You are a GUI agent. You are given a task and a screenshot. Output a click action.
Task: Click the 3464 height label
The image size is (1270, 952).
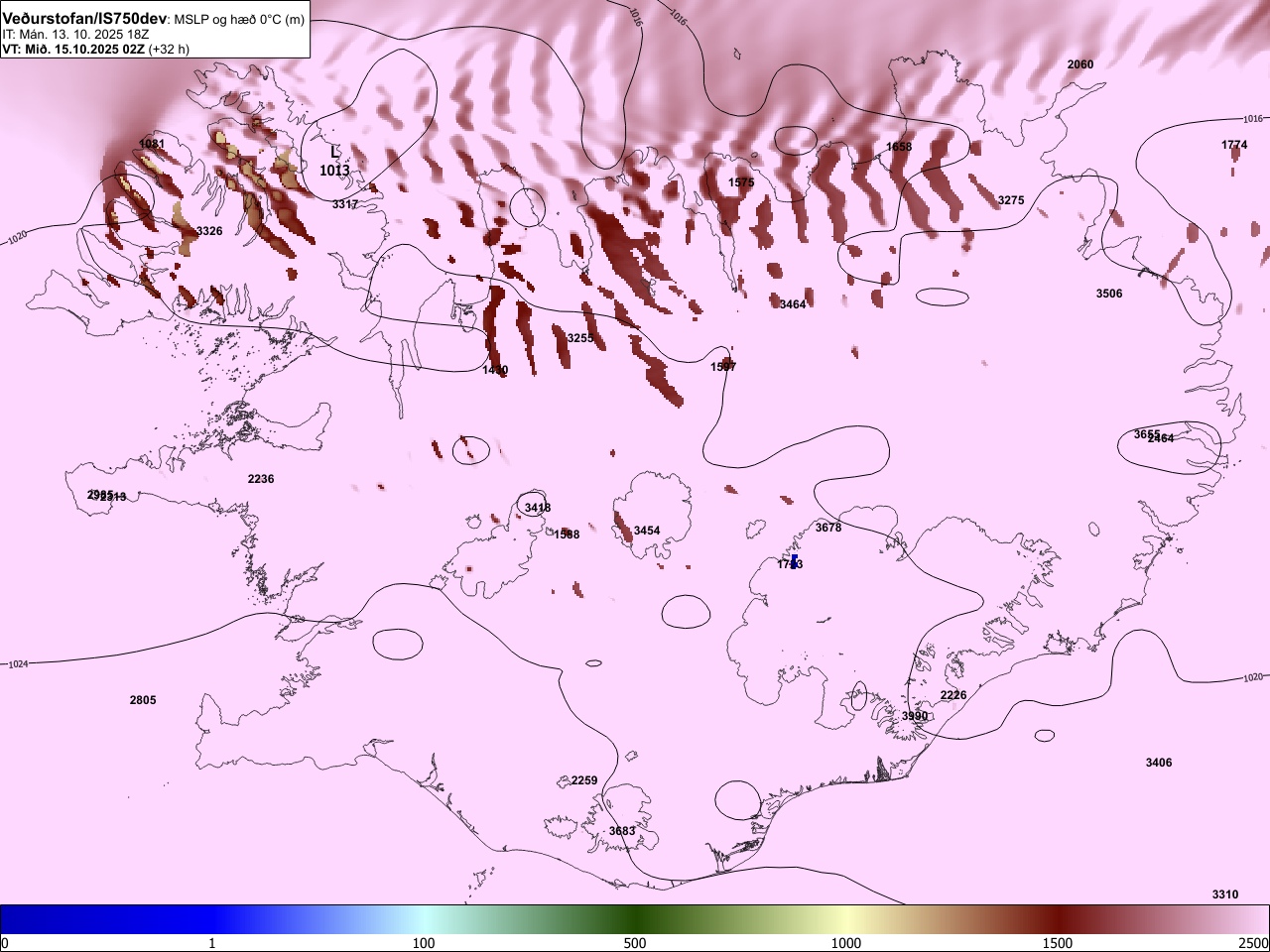(x=793, y=304)
